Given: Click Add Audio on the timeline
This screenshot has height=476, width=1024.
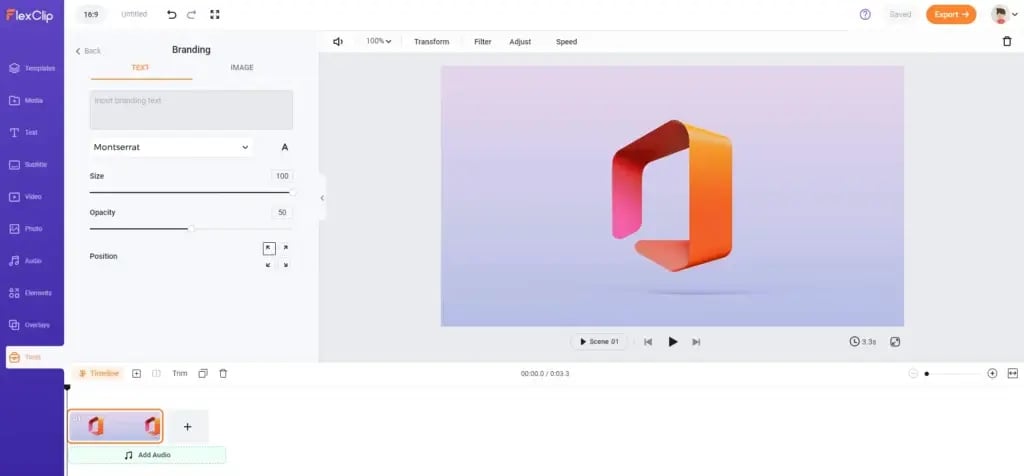Looking at the screenshot, I should pyautogui.click(x=147, y=455).
